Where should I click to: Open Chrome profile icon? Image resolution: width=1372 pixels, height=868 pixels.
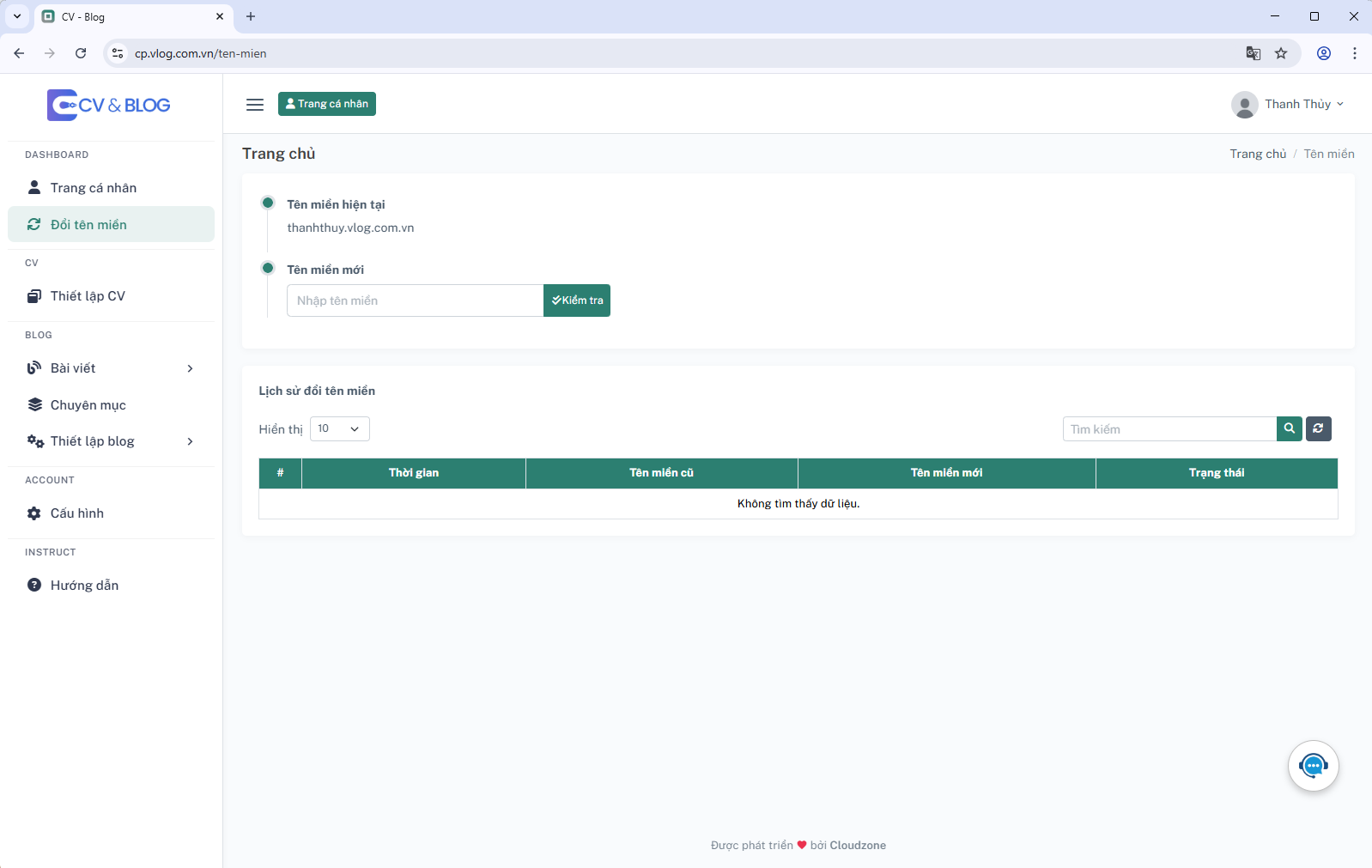[1324, 53]
